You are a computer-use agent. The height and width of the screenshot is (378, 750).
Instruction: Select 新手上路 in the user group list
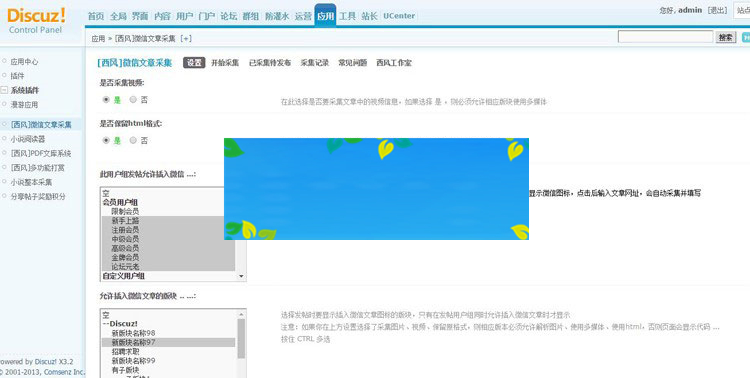click(x=125, y=221)
